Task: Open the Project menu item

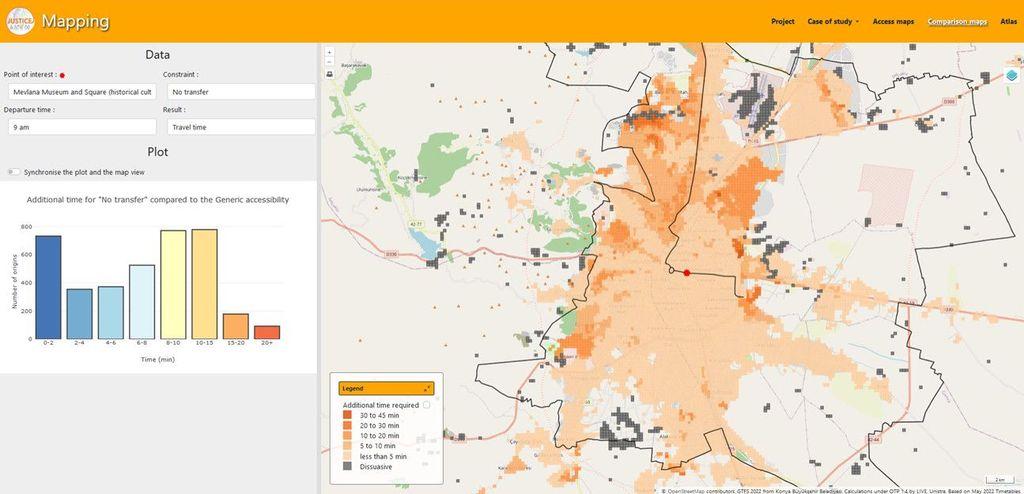Action: coord(783,22)
